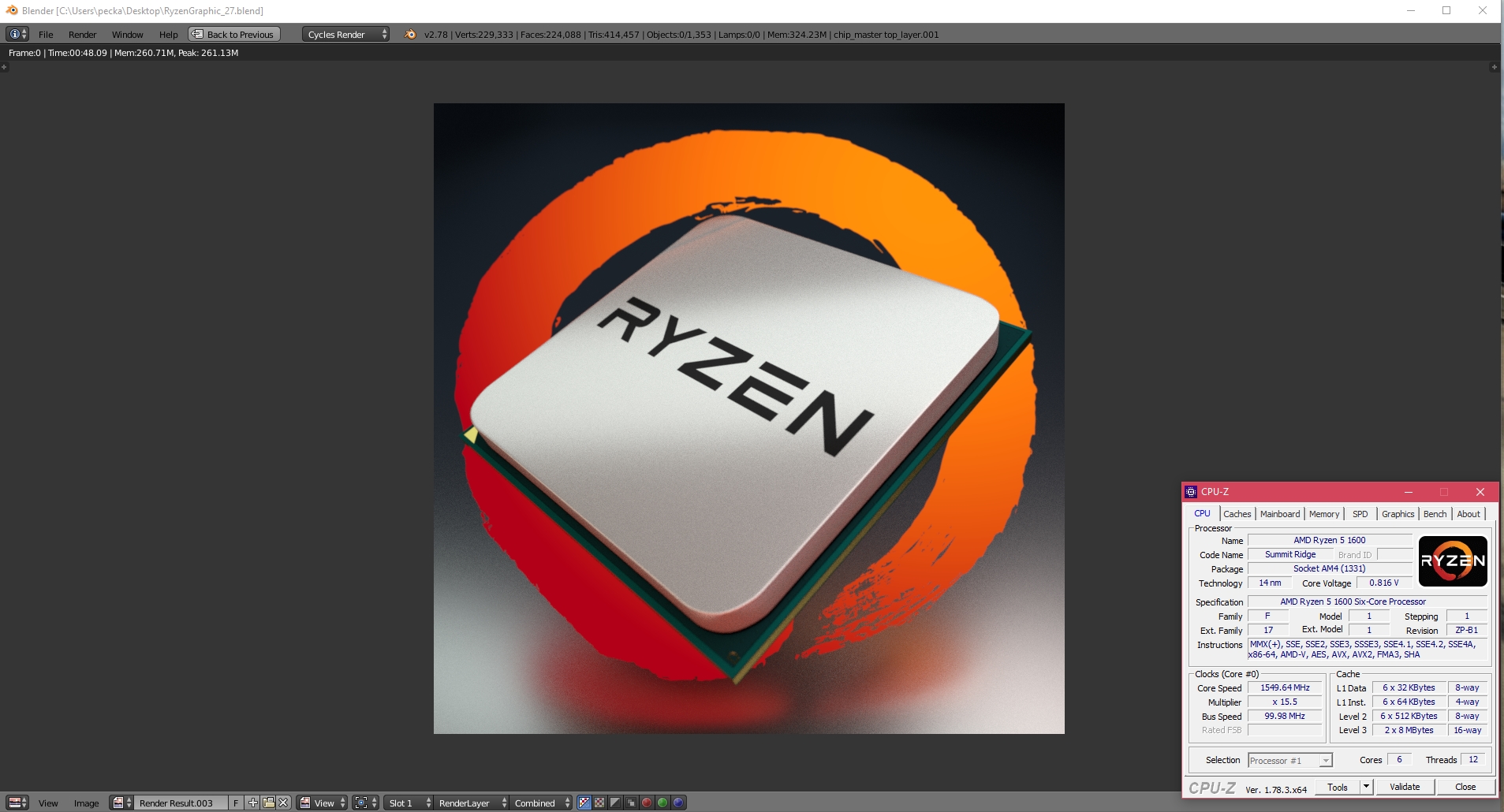Toggle Color-only channel display icon
Screen dimensions: 1504x812
pos(599,803)
